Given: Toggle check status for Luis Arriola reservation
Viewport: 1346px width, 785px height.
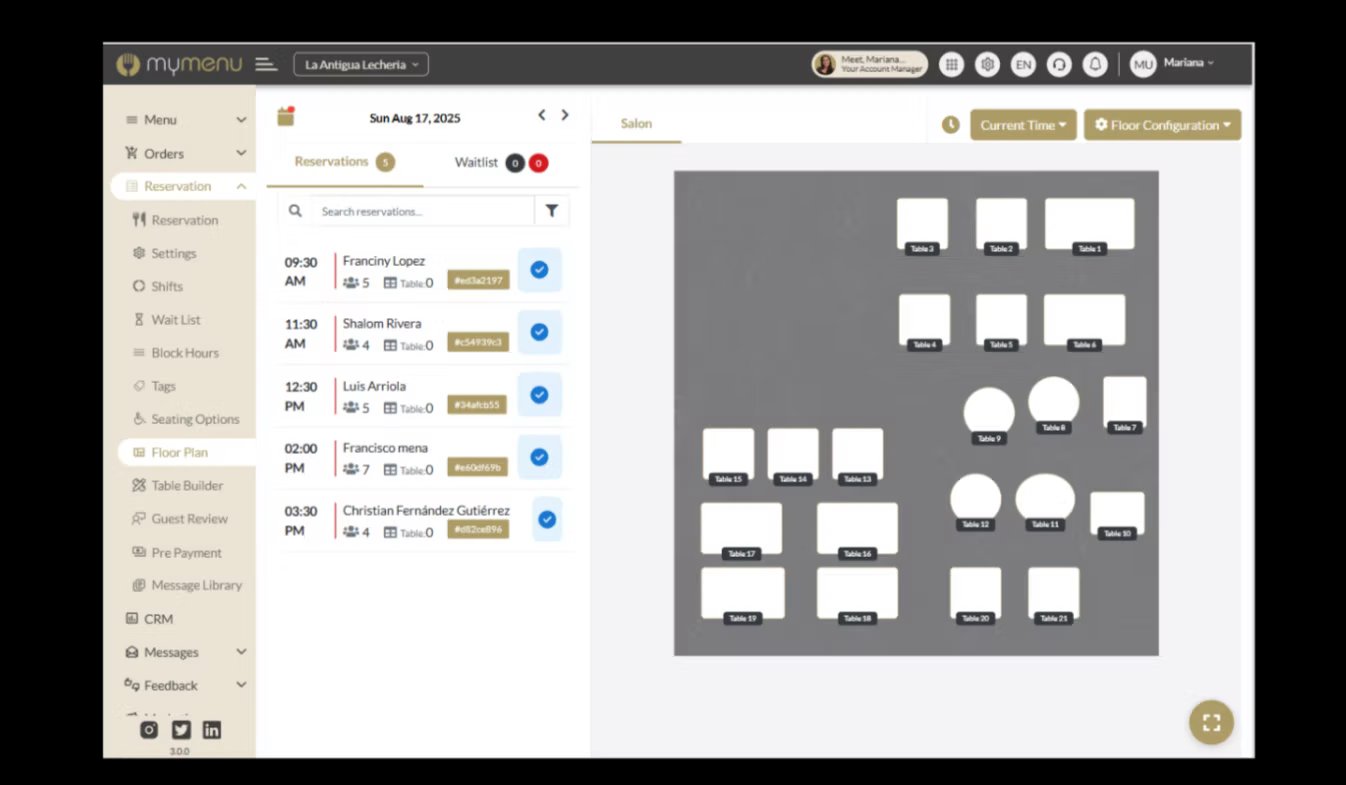Looking at the screenshot, I should tap(539, 395).
